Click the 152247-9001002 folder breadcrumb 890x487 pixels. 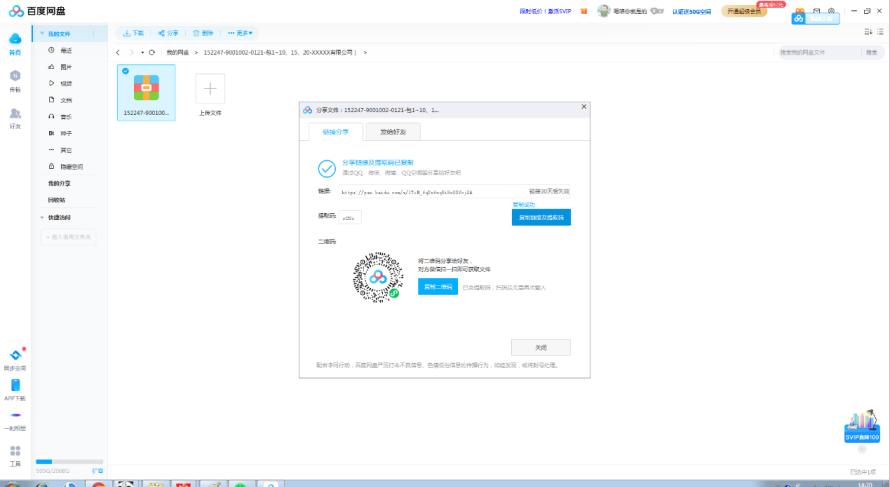[280, 52]
